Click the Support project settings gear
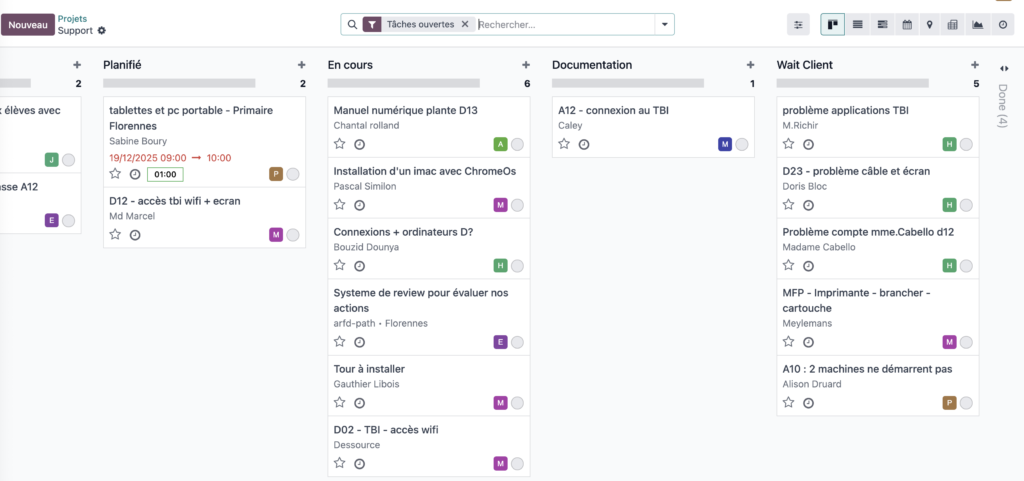1024x481 pixels. [x=102, y=31]
